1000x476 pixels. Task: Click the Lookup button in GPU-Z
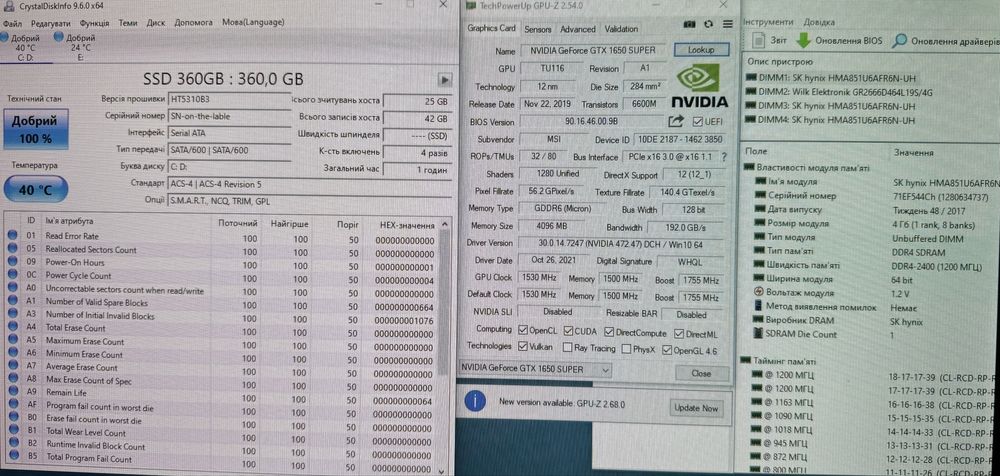[x=701, y=49]
